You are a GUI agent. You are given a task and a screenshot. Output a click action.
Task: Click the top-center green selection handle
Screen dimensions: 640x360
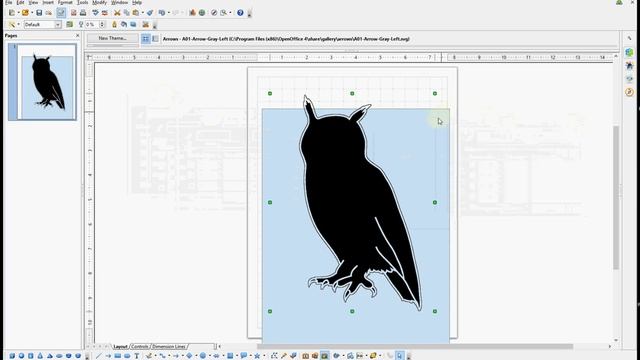click(352, 93)
